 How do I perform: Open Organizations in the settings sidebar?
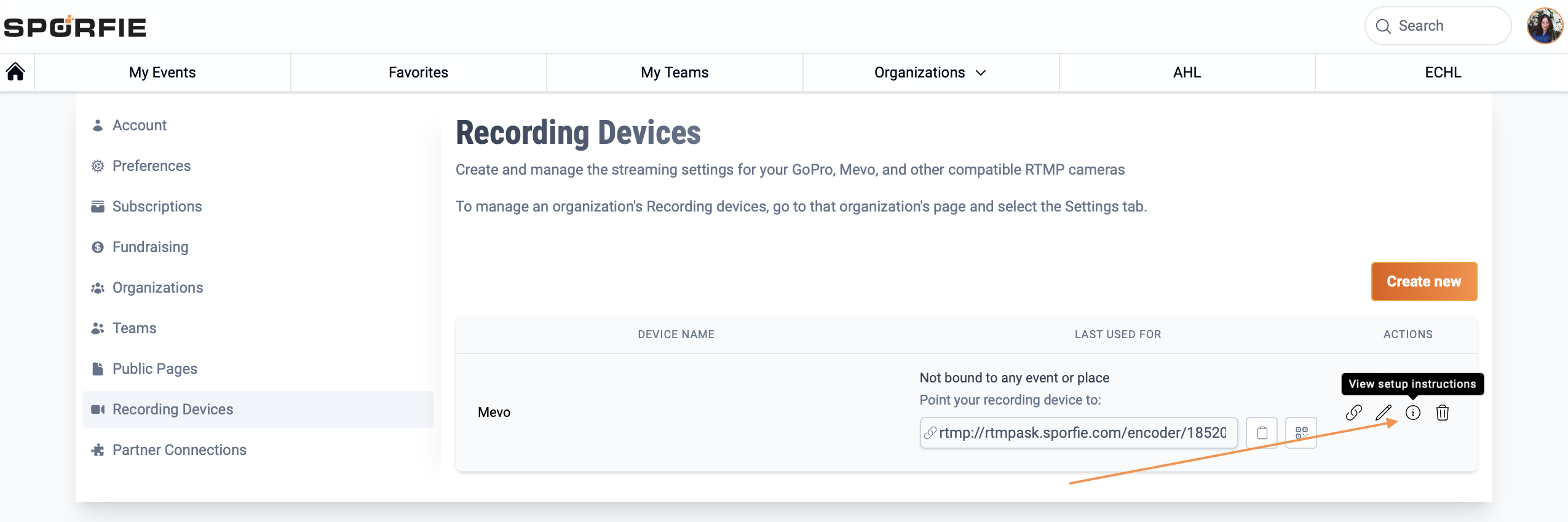pyautogui.click(x=258, y=288)
